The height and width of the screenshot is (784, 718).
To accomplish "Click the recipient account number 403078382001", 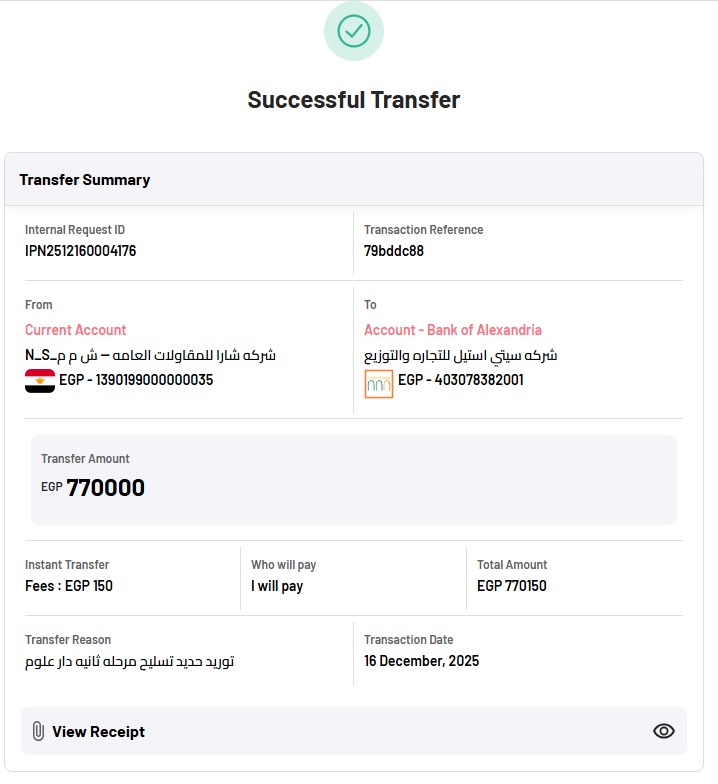I will pos(479,380).
